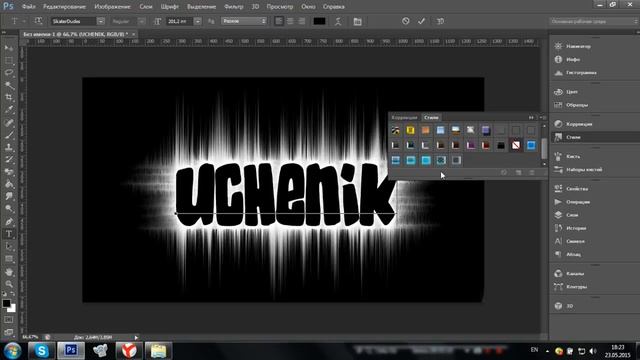Open the anti-aliasing method dropdown
This screenshot has height=360, width=640.
(x=244, y=21)
